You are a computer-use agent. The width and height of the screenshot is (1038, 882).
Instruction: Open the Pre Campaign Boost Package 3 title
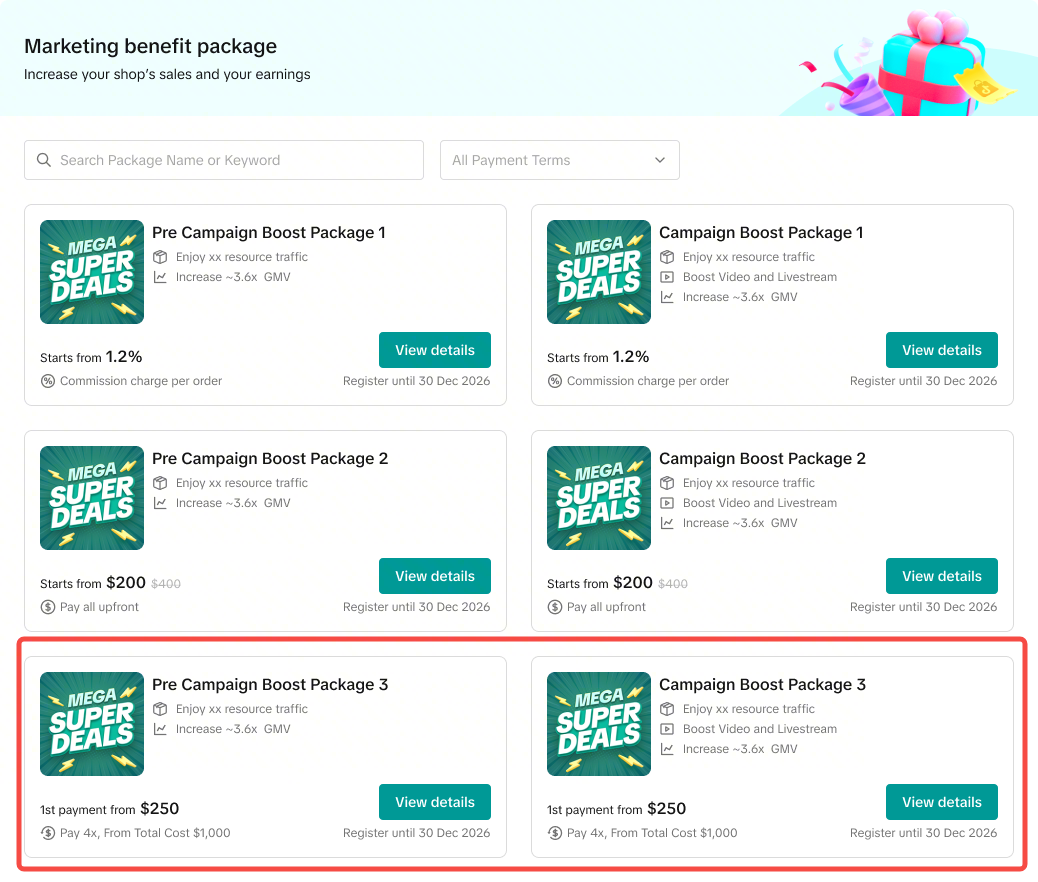coord(270,684)
